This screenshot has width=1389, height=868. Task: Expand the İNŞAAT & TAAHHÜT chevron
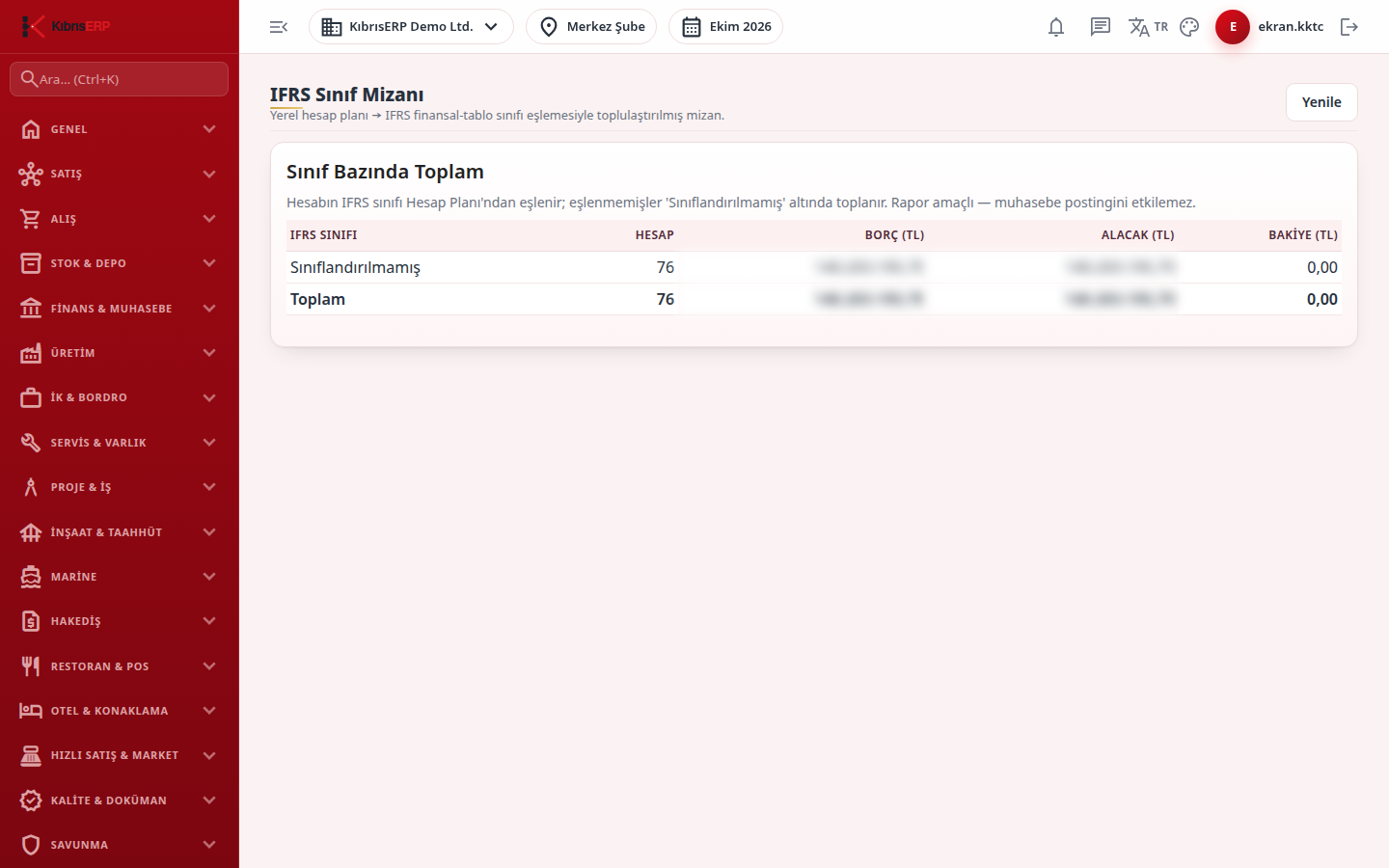point(209,532)
